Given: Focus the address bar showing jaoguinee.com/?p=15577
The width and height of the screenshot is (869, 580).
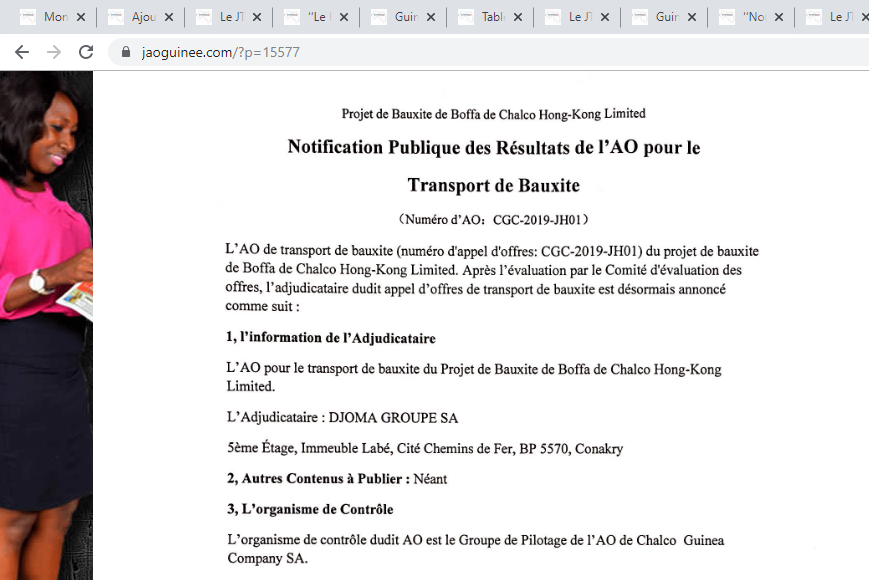Looking at the screenshot, I should (488, 52).
